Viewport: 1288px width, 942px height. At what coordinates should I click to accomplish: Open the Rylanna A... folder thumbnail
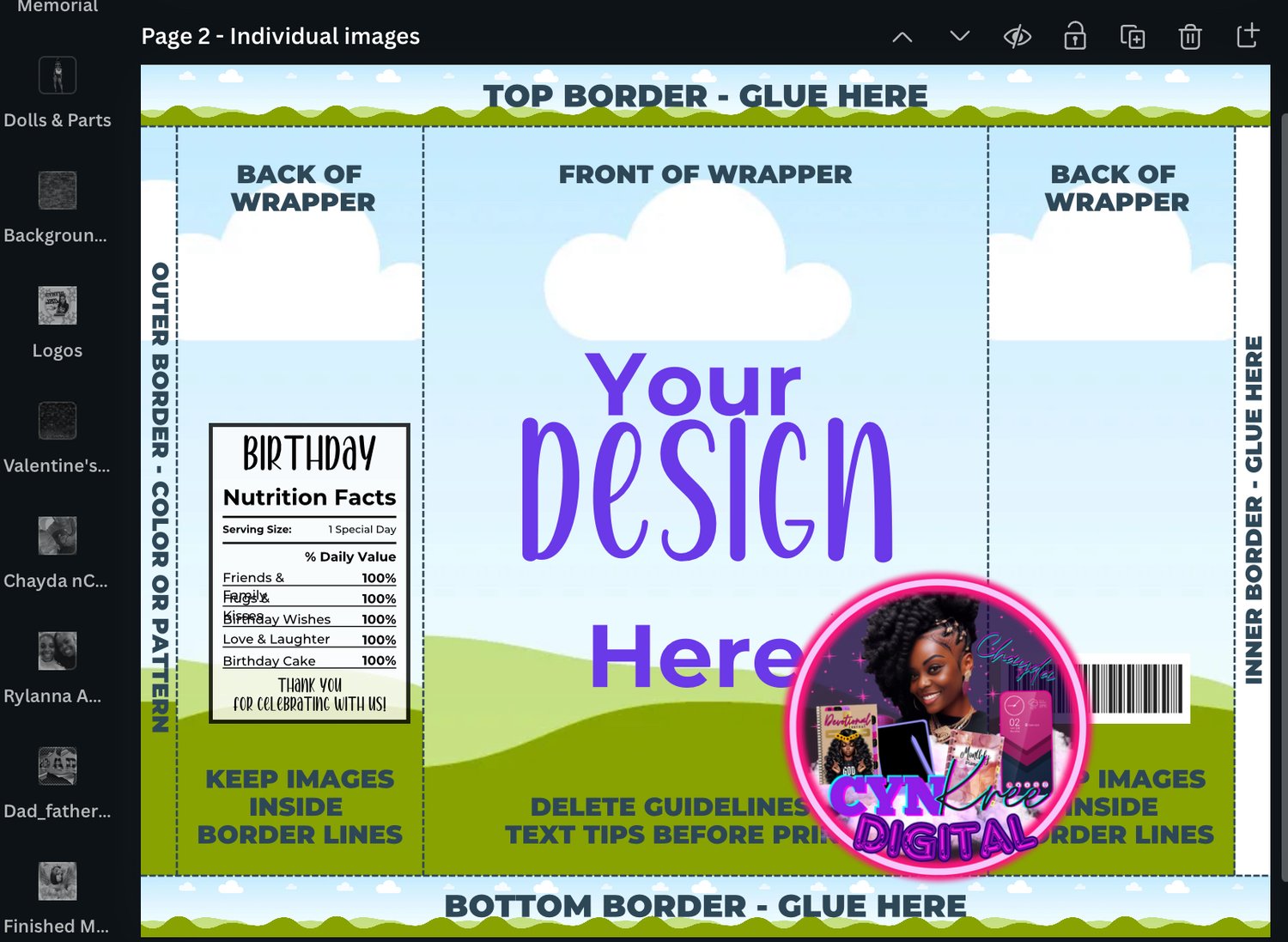[x=58, y=651]
